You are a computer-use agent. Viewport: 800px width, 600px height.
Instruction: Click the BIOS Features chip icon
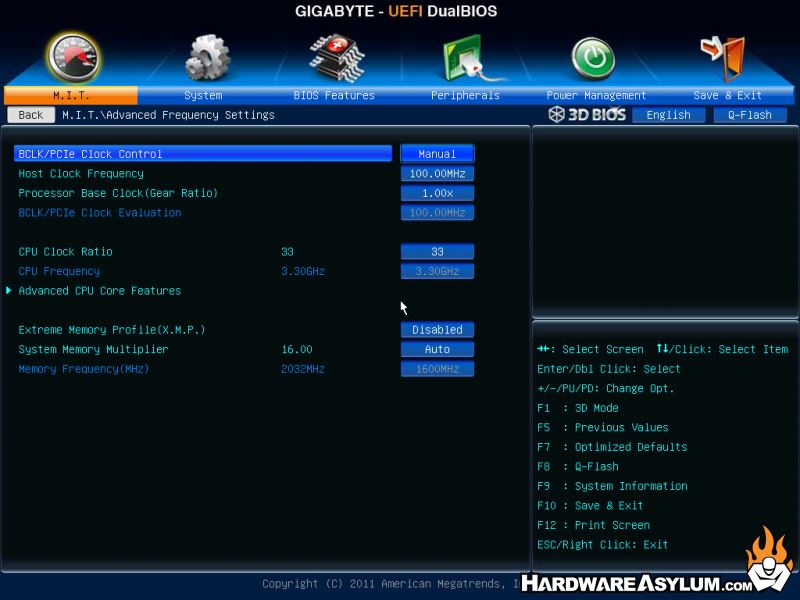tap(337, 58)
